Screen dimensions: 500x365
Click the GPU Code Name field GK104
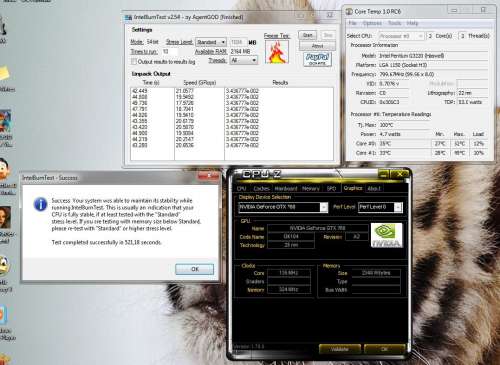[291, 236]
